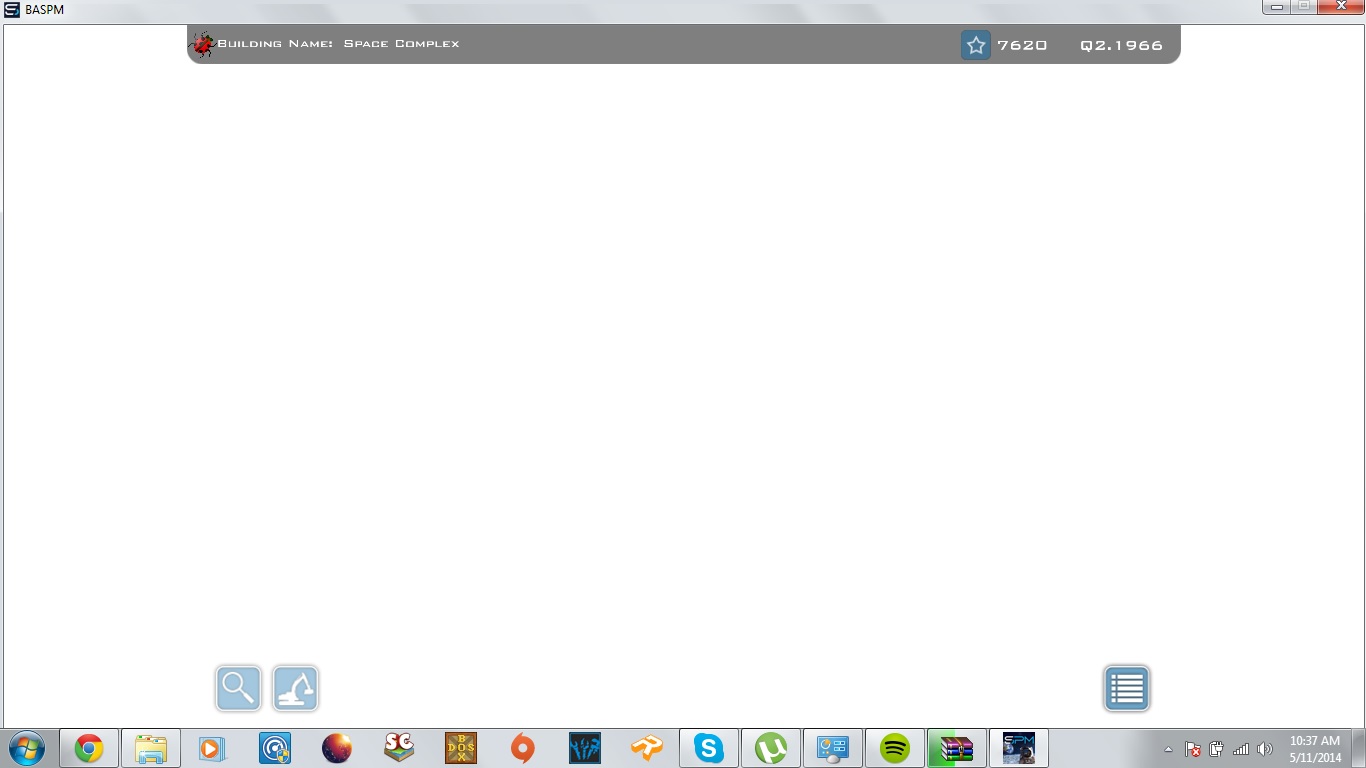Launch Spotify from the taskbar
The width and height of the screenshot is (1366, 768).
(x=894, y=747)
